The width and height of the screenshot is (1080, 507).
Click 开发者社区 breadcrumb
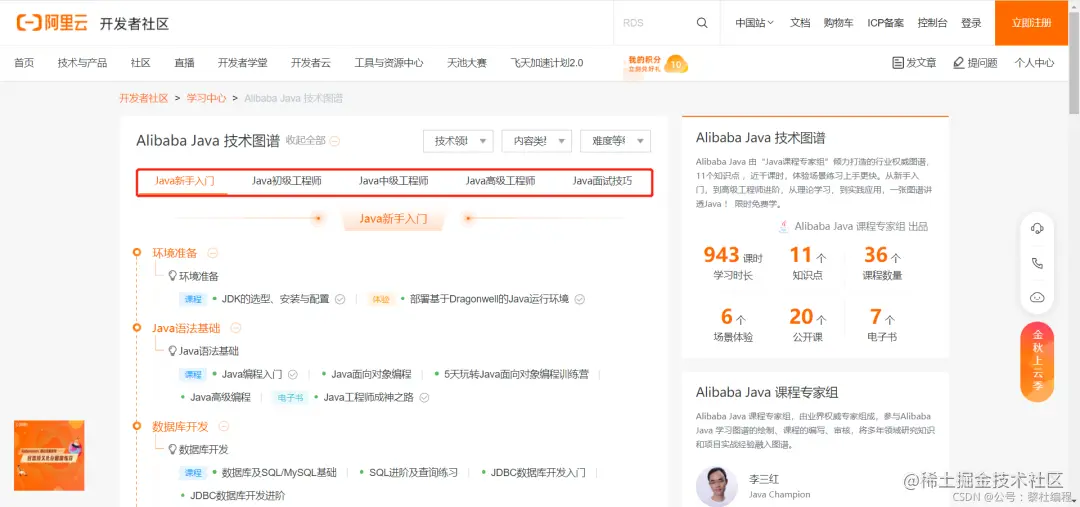pyautogui.click(x=144, y=98)
